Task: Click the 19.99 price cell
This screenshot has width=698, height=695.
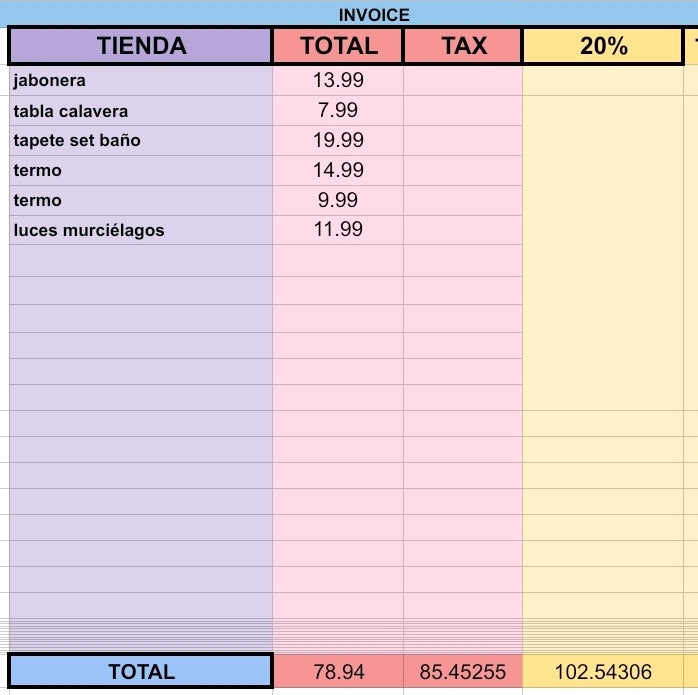Action: [x=338, y=141]
